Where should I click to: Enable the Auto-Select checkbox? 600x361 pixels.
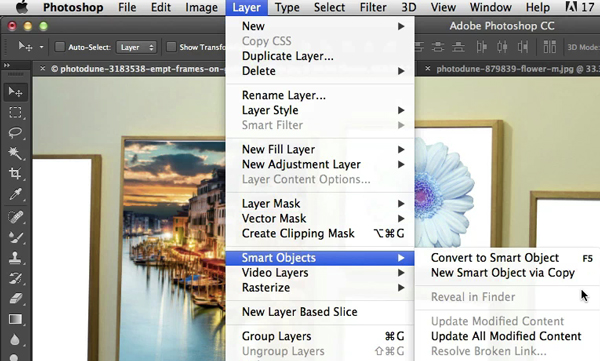click(x=60, y=47)
